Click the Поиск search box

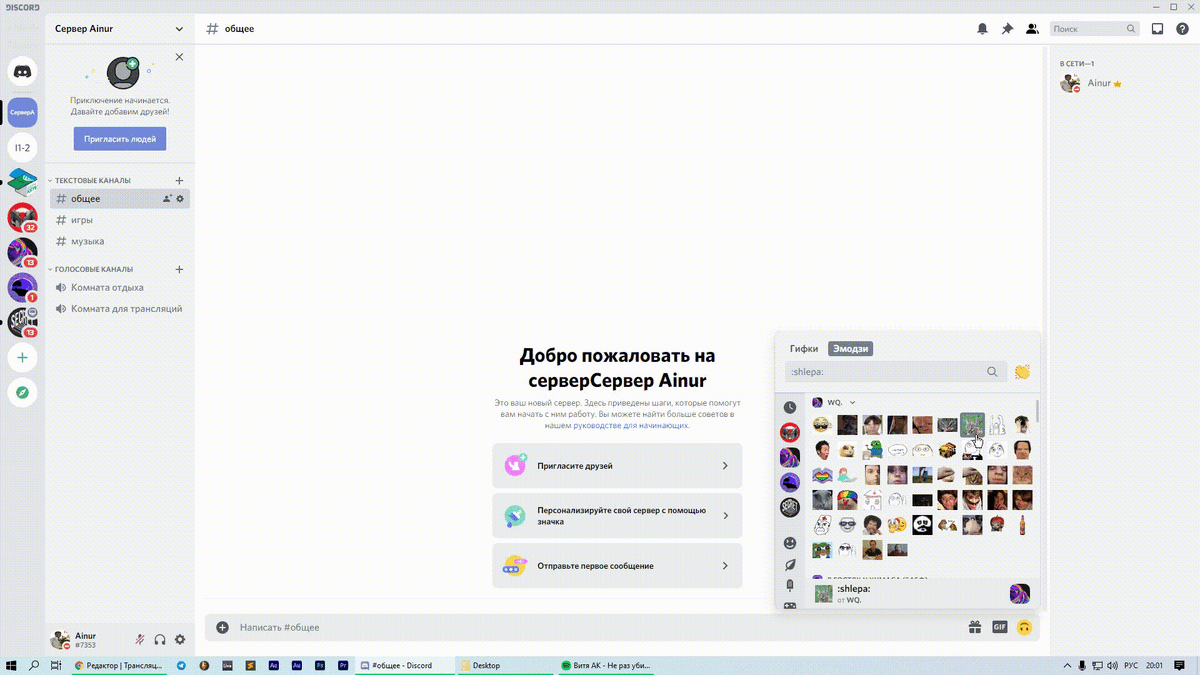(x=1094, y=29)
